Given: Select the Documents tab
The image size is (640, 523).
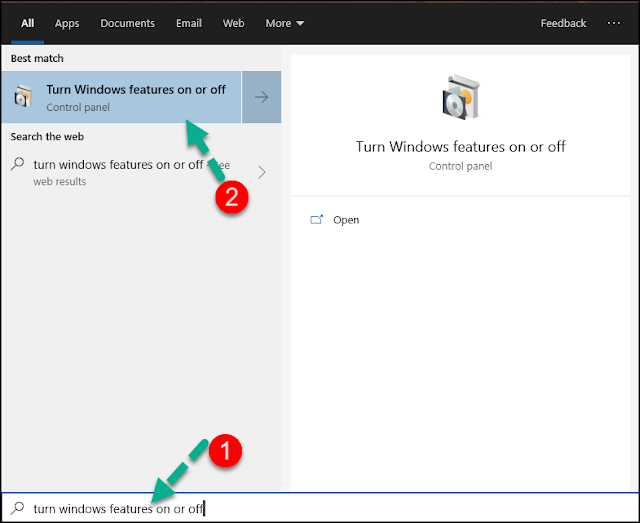Looking at the screenshot, I should tap(127, 23).
